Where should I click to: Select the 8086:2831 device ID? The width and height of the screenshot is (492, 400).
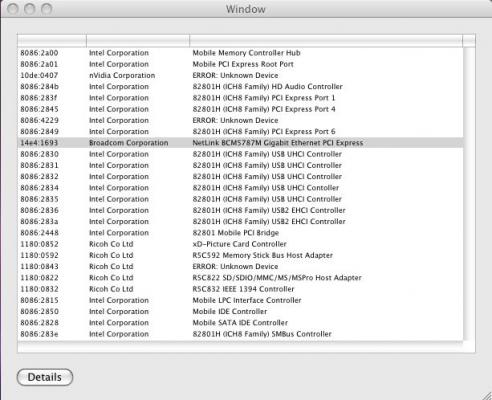pos(39,165)
